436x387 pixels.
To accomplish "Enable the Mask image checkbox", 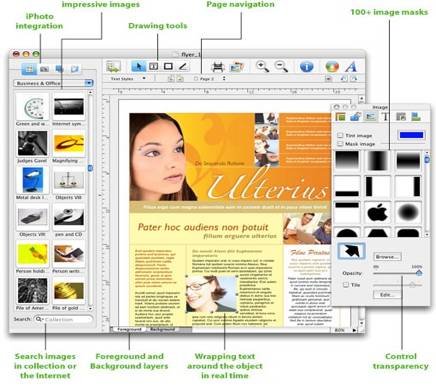I will click(340, 144).
